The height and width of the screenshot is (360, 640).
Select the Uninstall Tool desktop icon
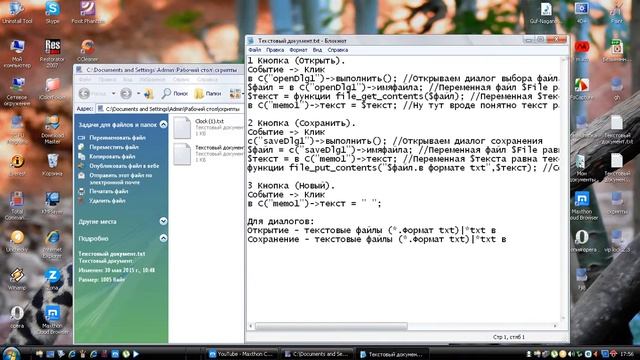click(17, 12)
